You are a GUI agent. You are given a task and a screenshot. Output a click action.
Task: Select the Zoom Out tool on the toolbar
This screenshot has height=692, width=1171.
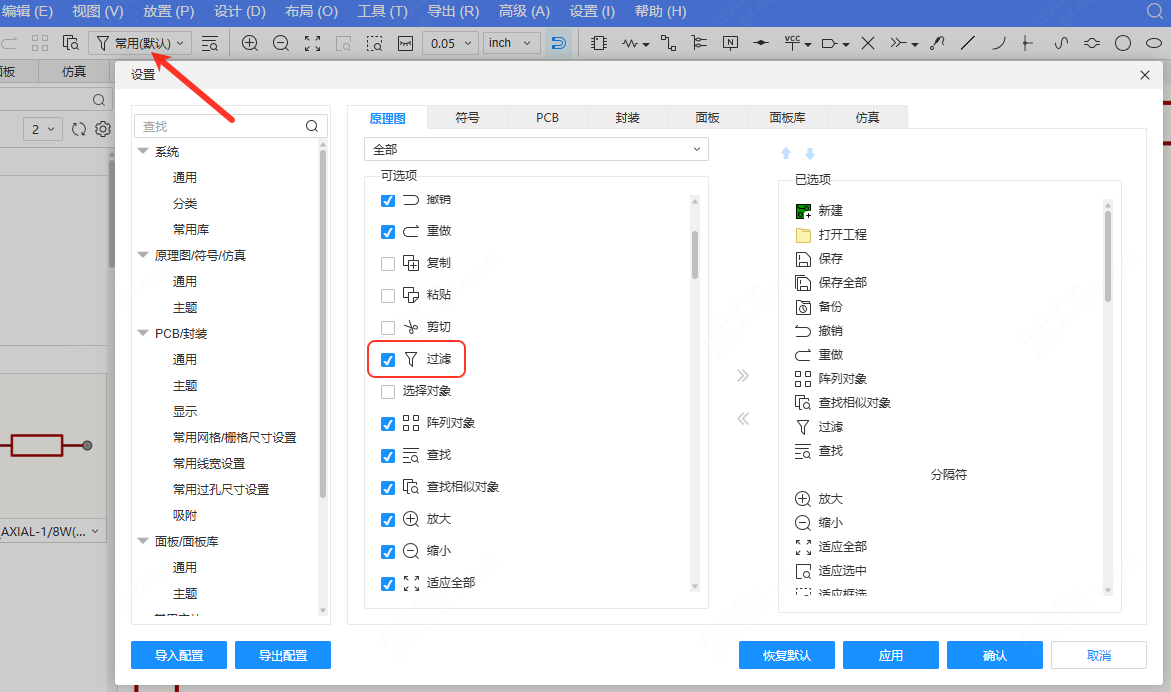tap(281, 43)
